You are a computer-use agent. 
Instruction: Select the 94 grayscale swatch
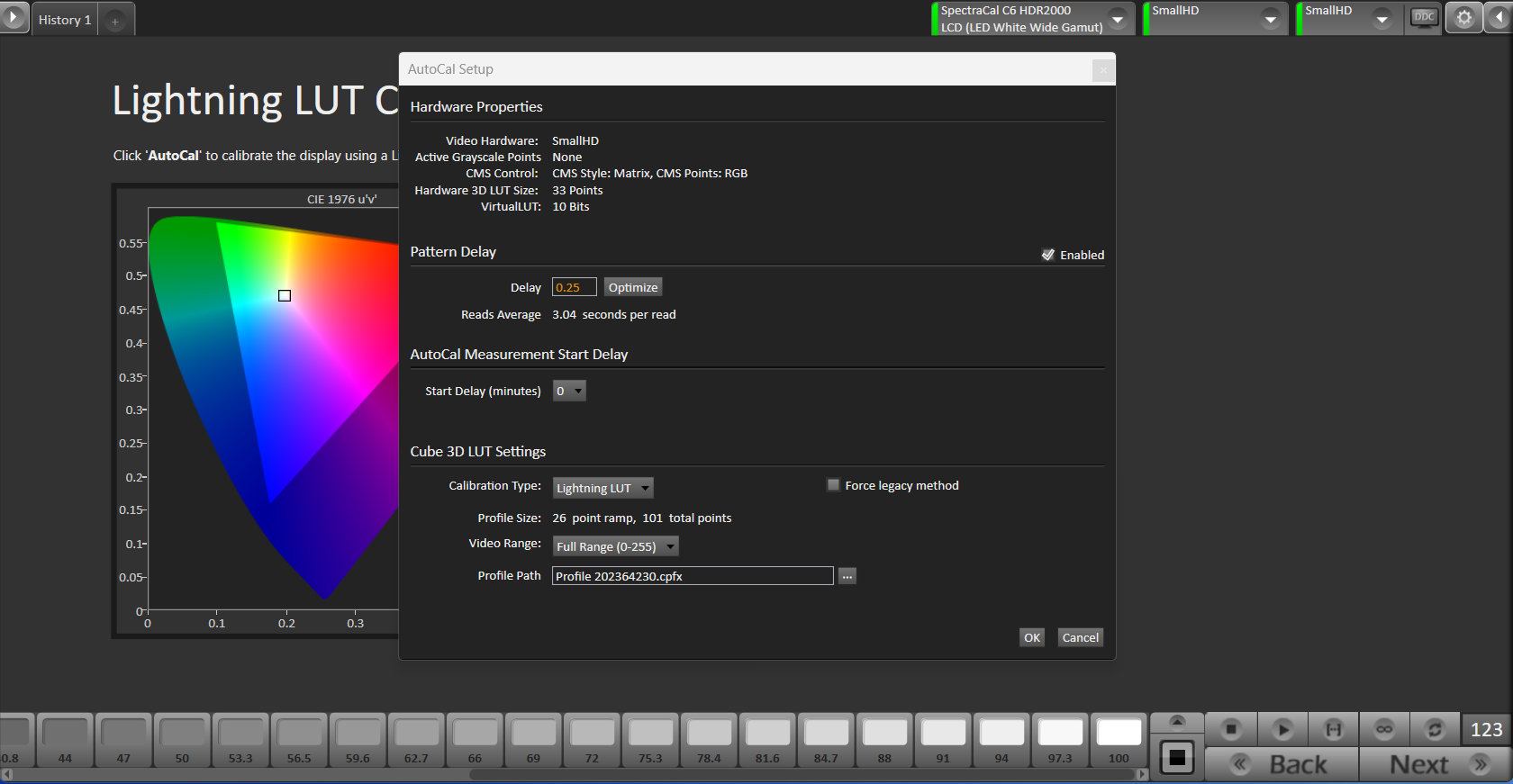[1001, 741]
